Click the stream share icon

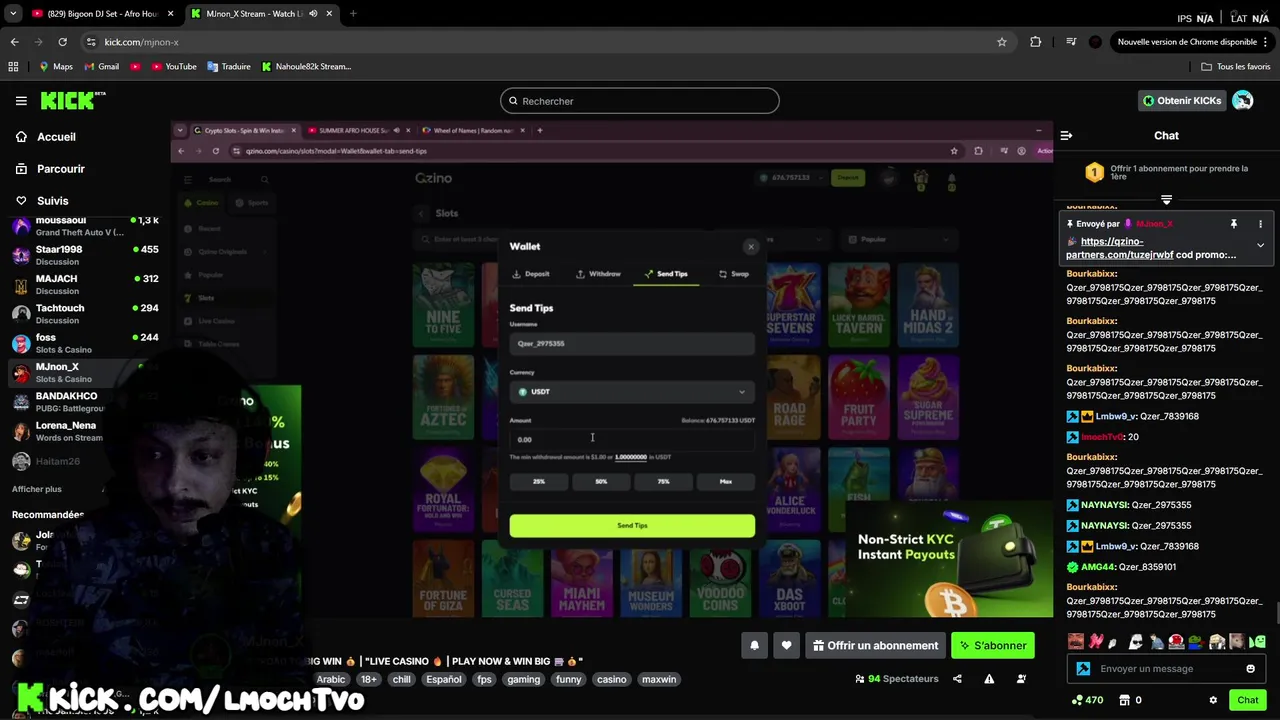pos(957,679)
